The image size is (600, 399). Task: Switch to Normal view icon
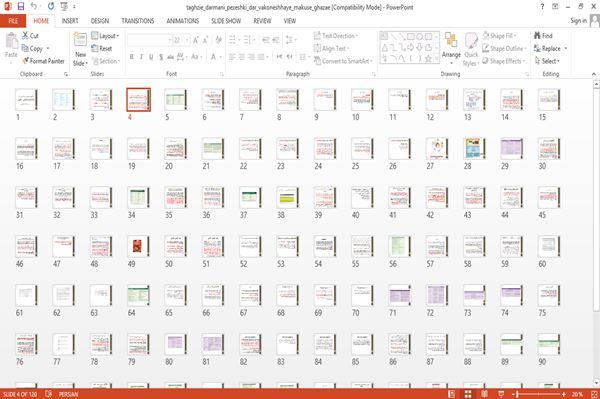[452, 394]
